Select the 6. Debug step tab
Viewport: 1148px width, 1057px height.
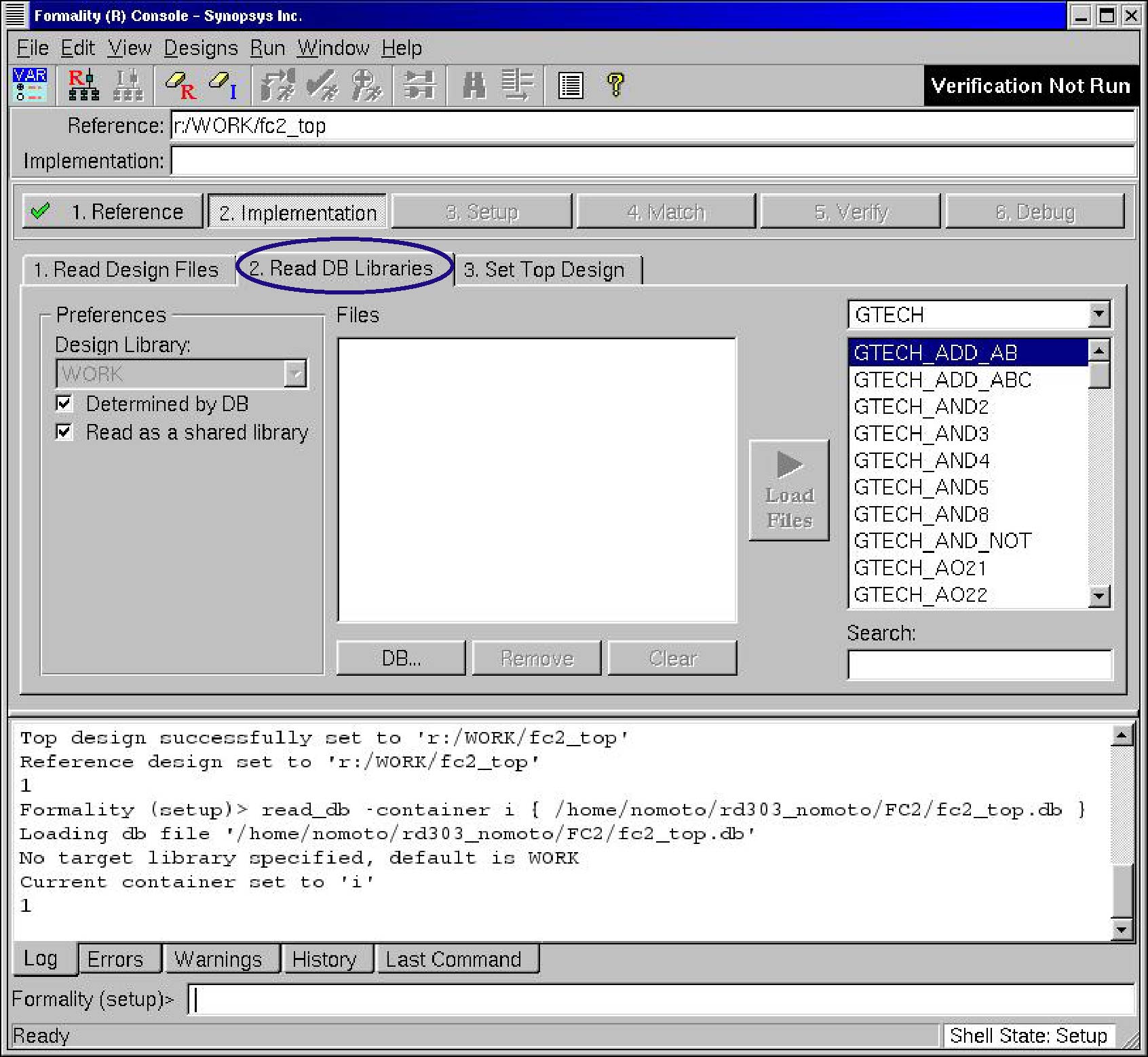[1035, 212]
